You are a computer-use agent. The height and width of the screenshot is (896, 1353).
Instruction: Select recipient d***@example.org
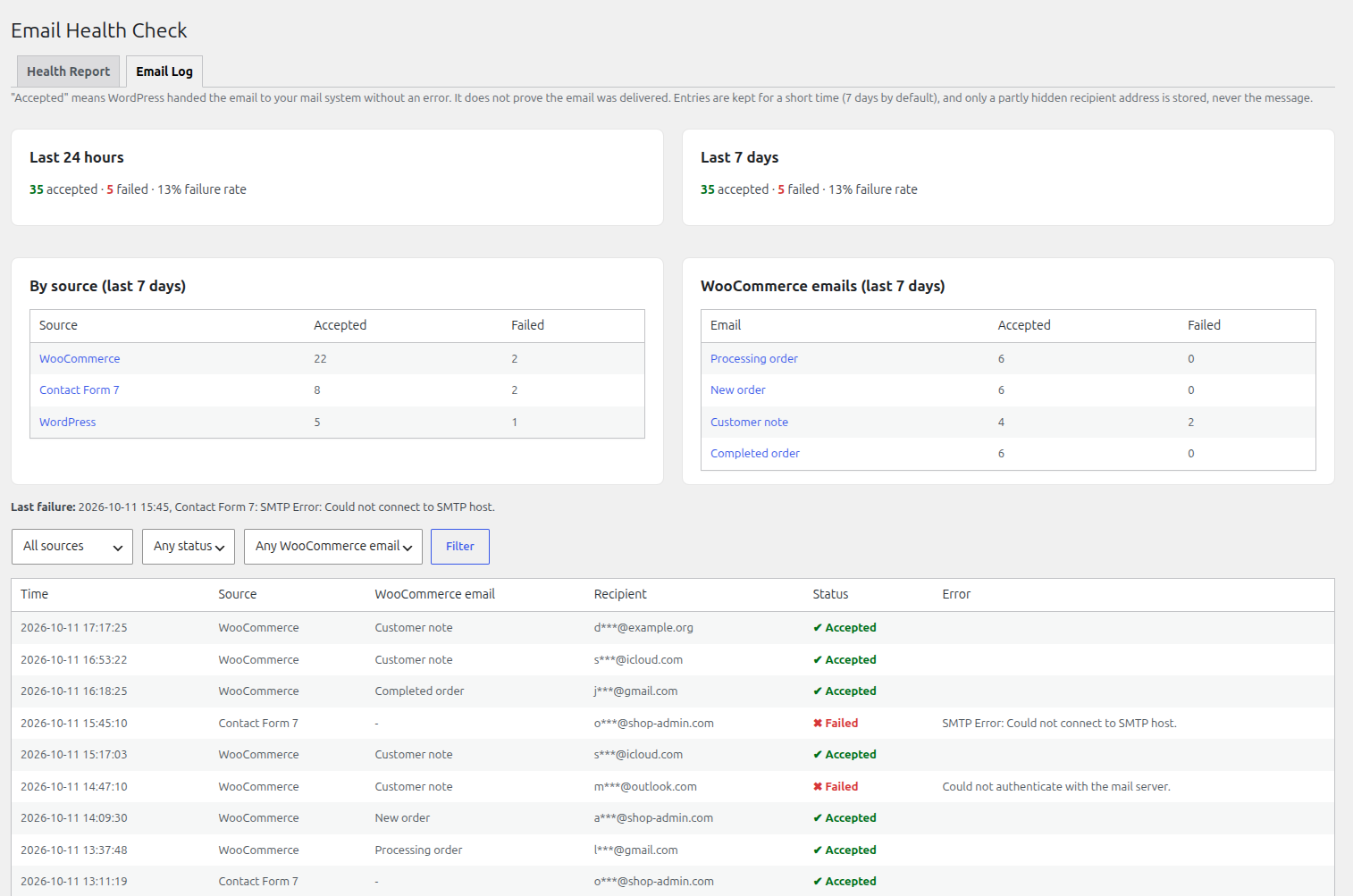[x=643, y=628]
